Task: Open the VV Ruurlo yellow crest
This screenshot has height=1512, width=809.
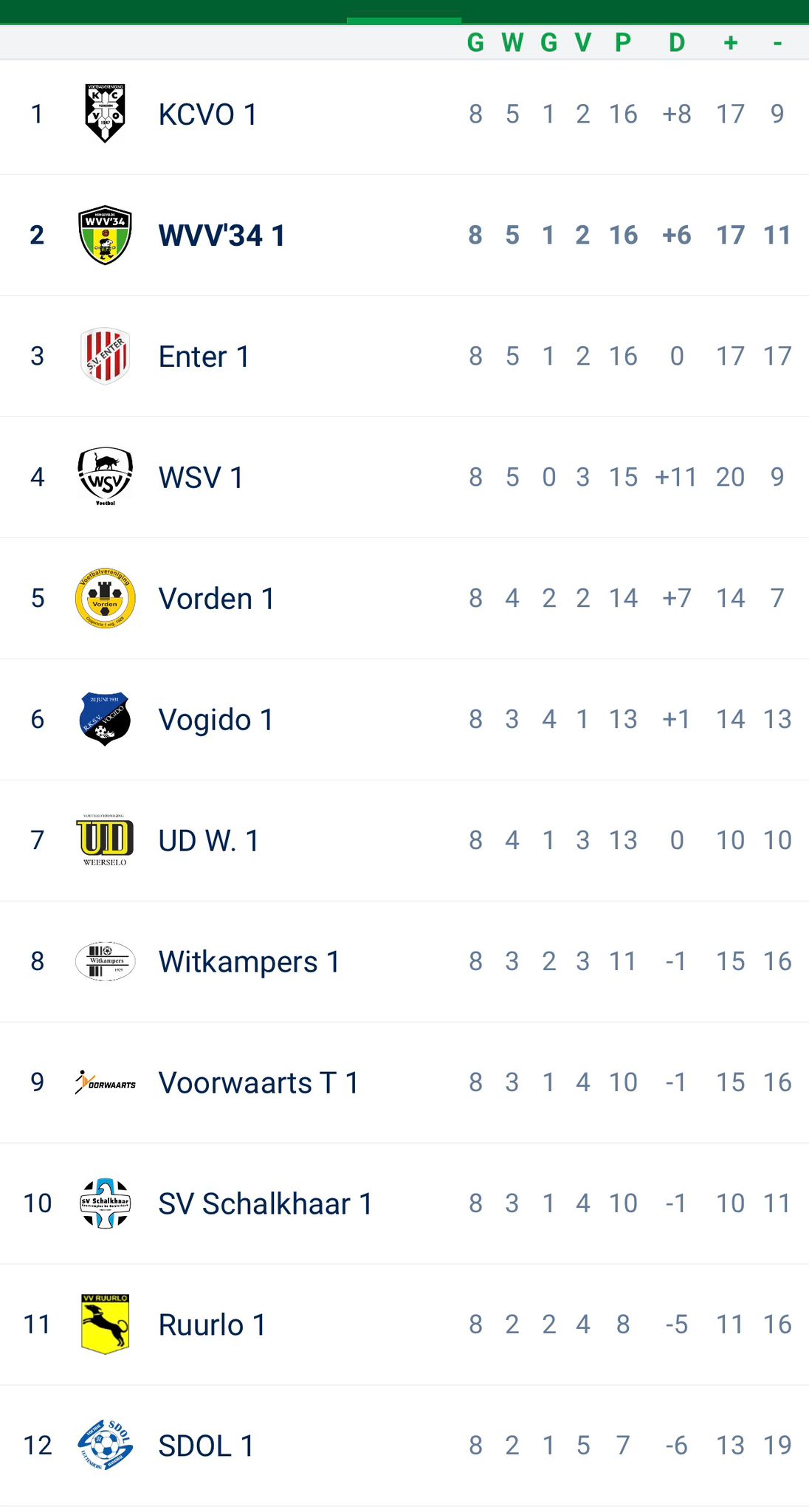Action: (x=105, y=1324)
